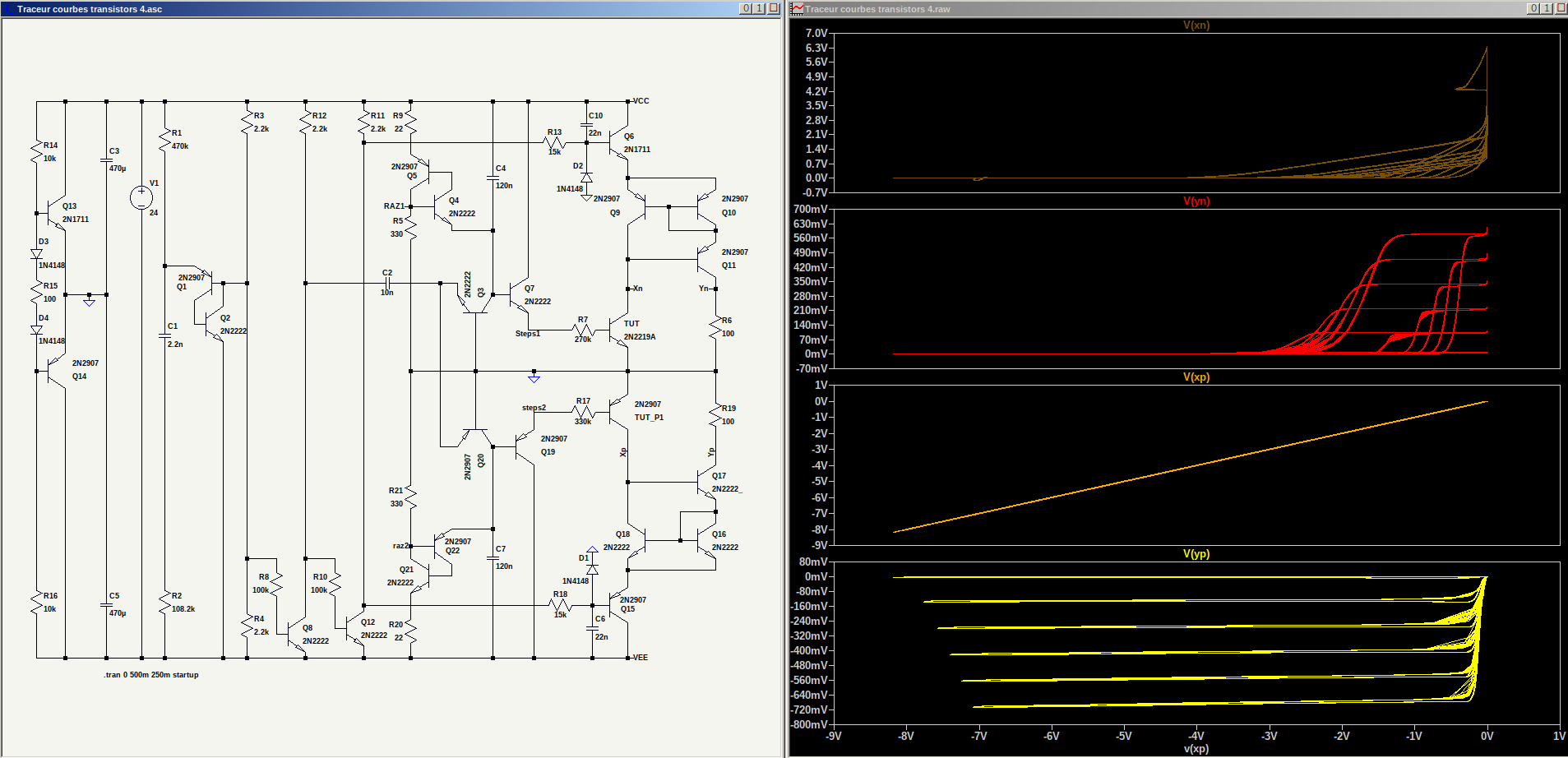
Task: Click the D3 diode label
Action: click(44, 242)
